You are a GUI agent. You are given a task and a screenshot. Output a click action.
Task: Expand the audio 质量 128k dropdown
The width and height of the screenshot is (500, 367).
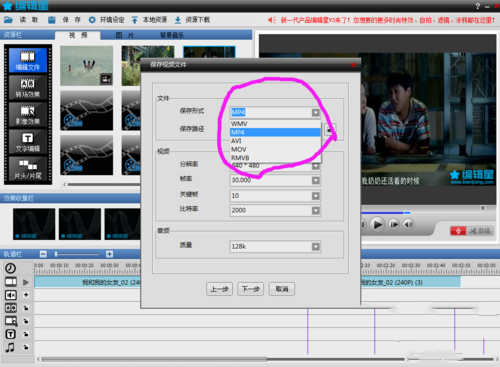[315, 247]
